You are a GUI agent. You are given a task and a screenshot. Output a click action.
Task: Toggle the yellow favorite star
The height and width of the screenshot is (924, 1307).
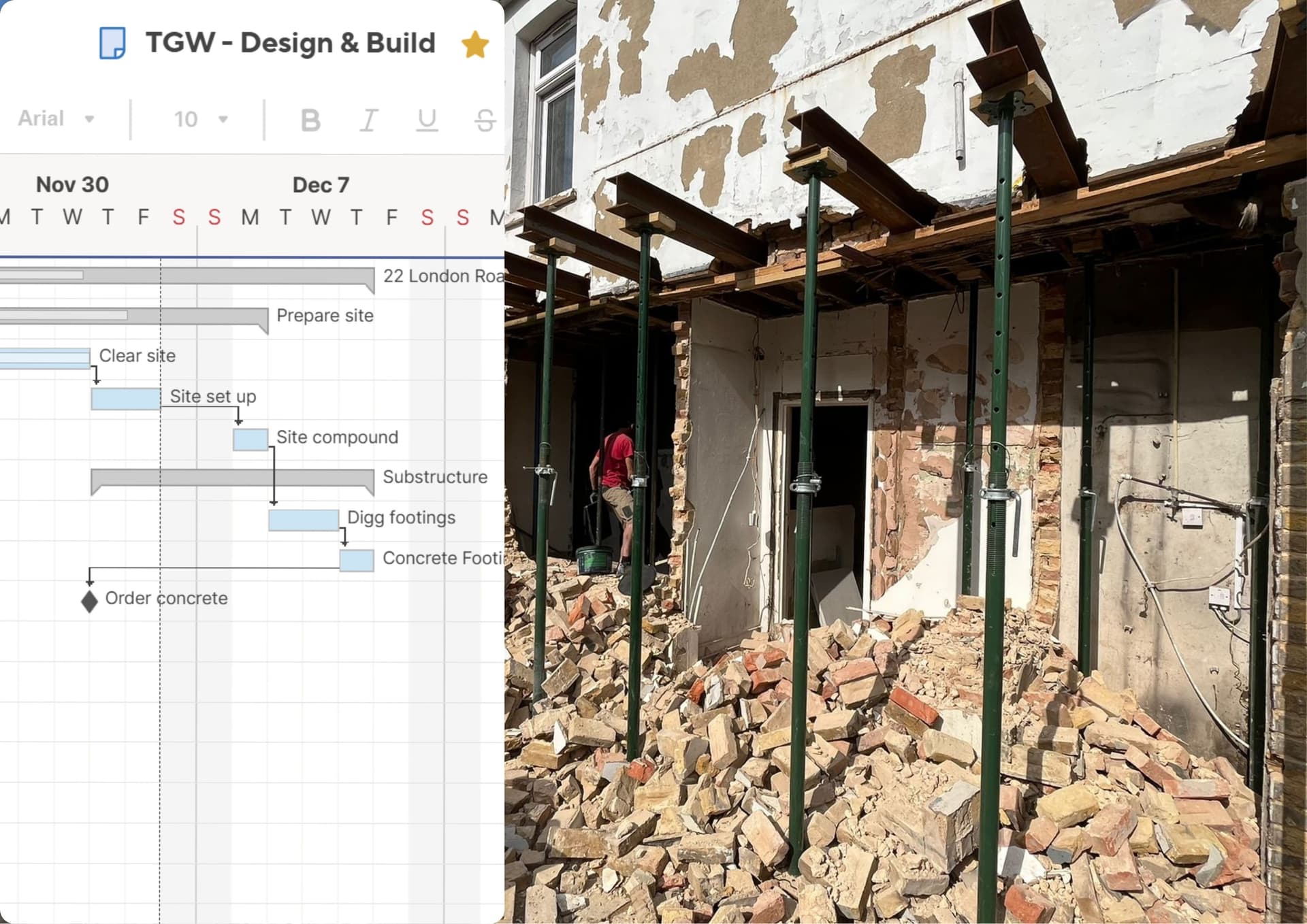[474, 45]
